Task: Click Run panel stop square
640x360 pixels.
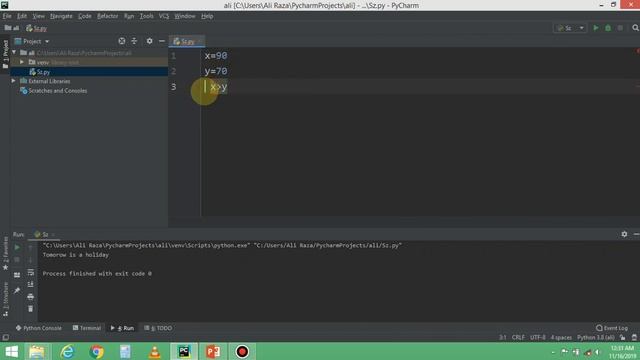Action: [17, 260]
